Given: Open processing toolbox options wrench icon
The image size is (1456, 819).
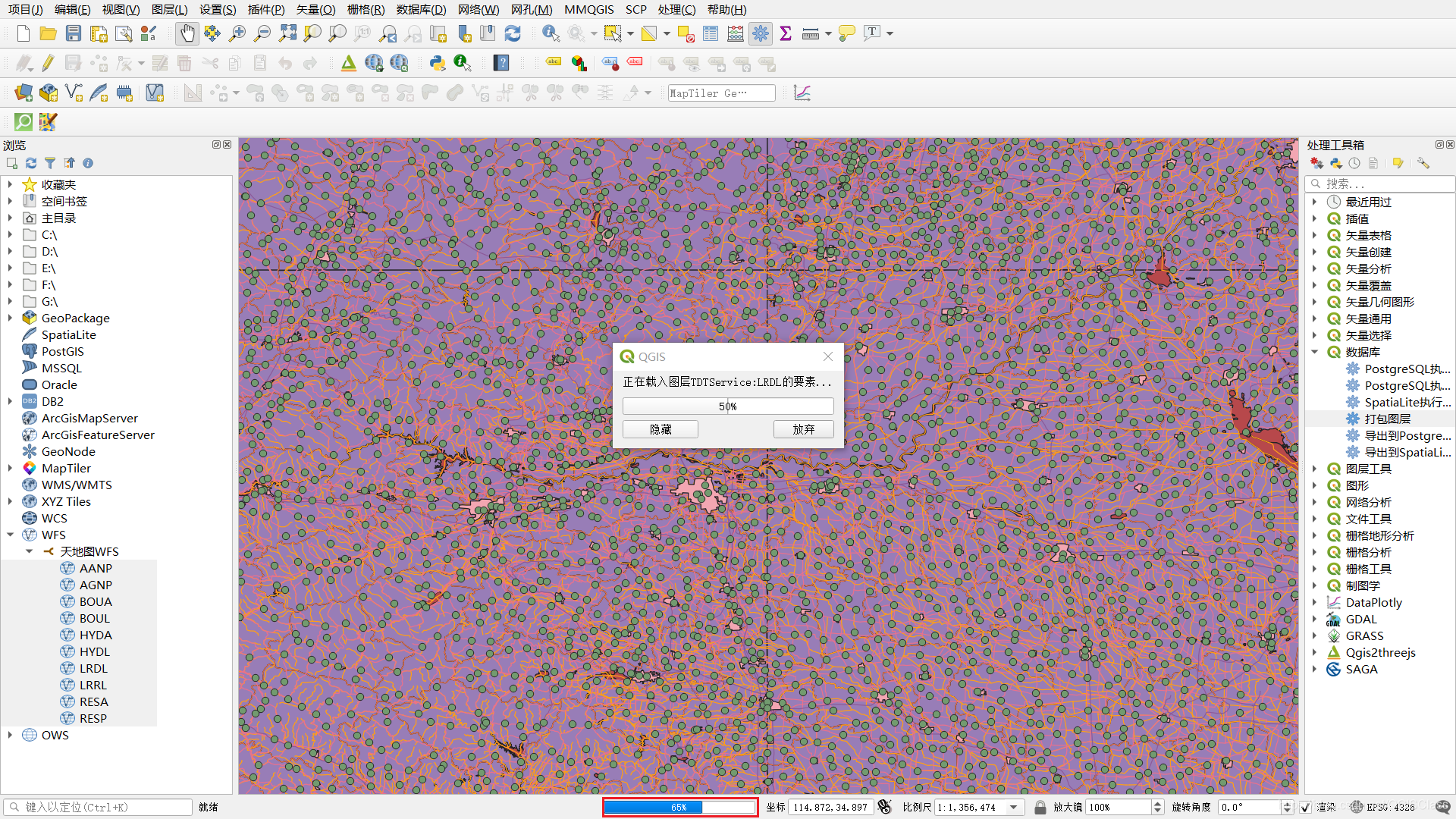Looking at the screenshot, I should (1423, 163).
